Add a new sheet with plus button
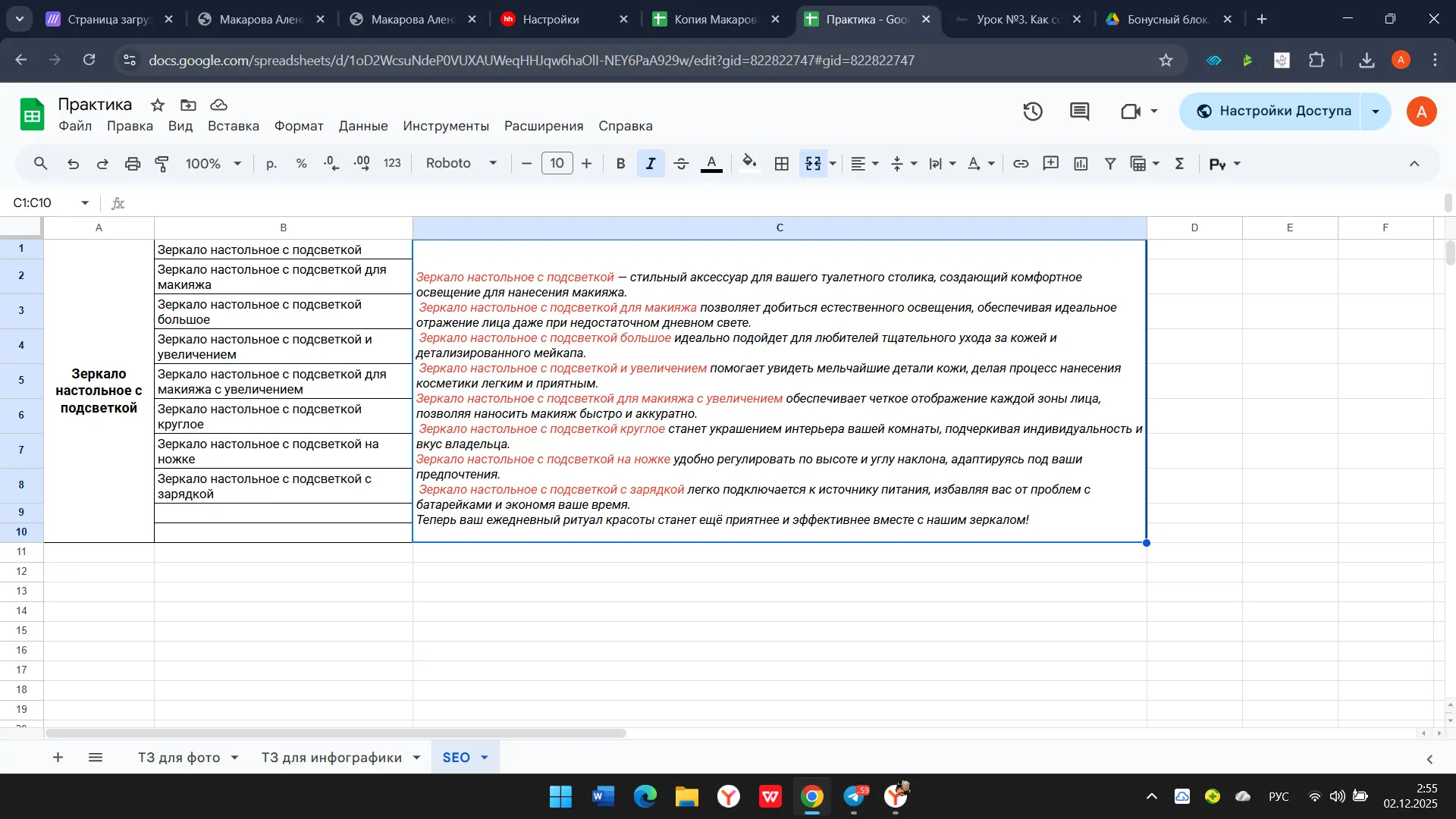 [x=58, y=758]
